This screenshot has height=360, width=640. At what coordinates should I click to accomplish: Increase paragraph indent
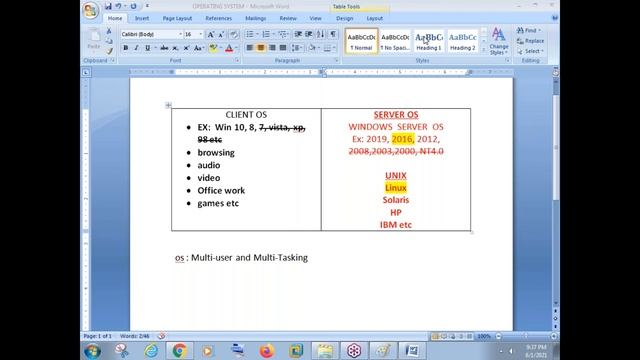309,34
